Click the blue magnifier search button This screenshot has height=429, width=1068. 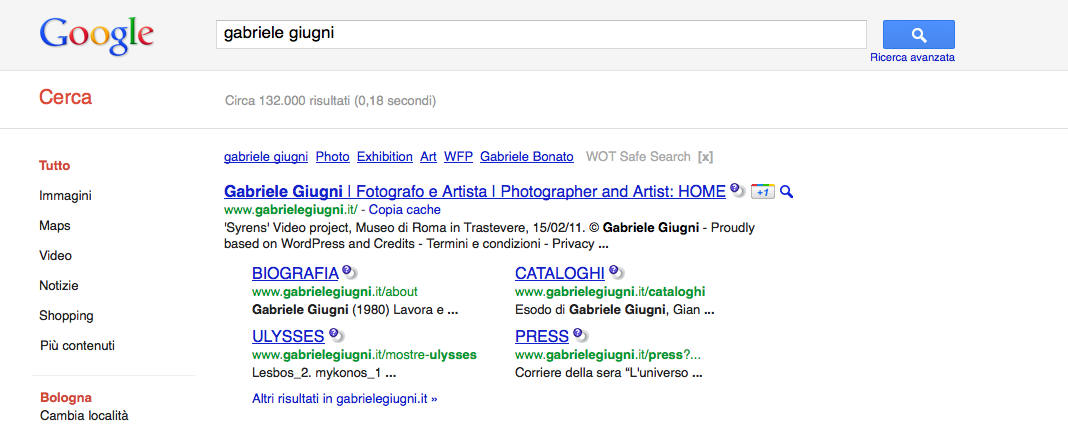(x=918, y=34)
